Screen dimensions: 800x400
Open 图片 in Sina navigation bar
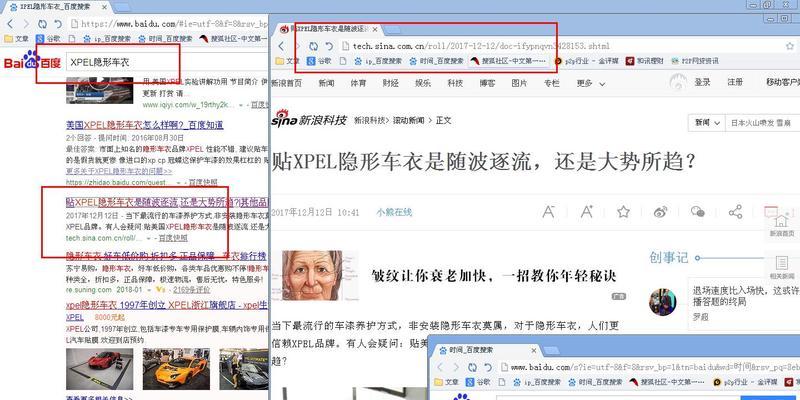[x=519, y=83]
